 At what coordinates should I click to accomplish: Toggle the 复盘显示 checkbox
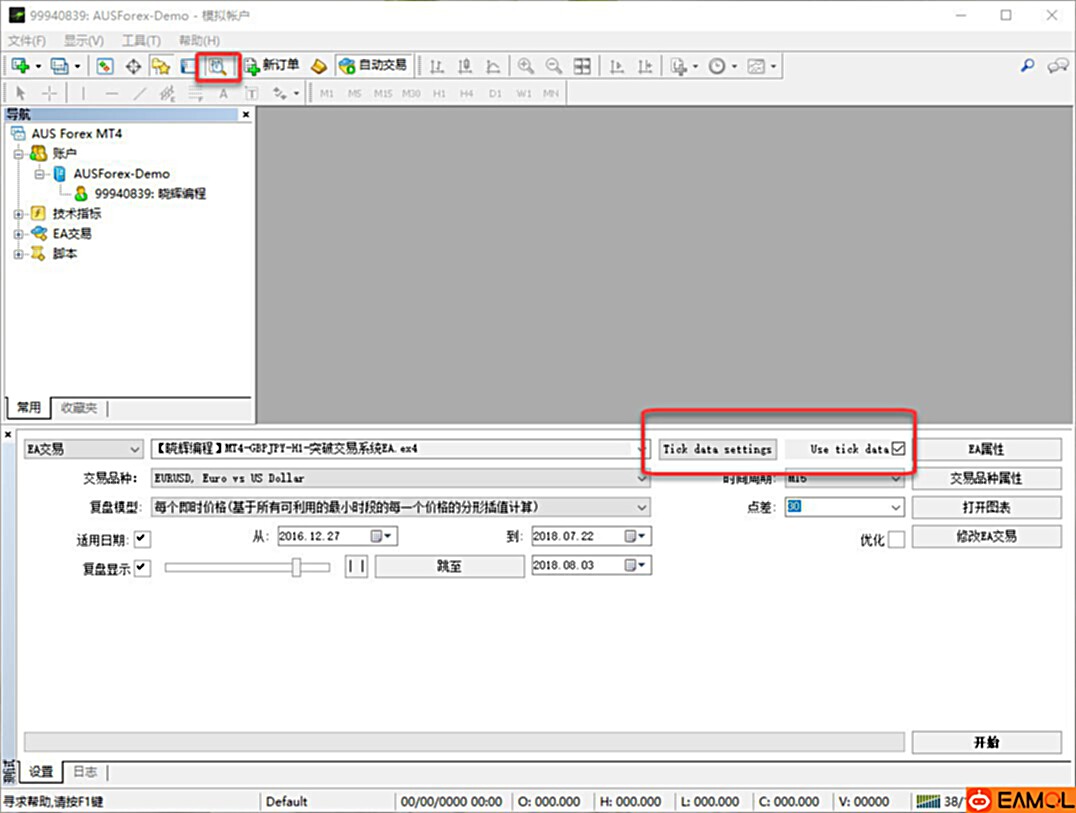pos(142,568)
